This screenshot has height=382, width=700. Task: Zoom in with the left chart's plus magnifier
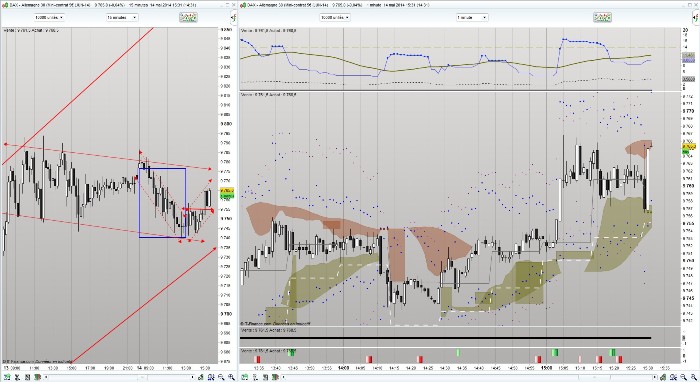232,377
